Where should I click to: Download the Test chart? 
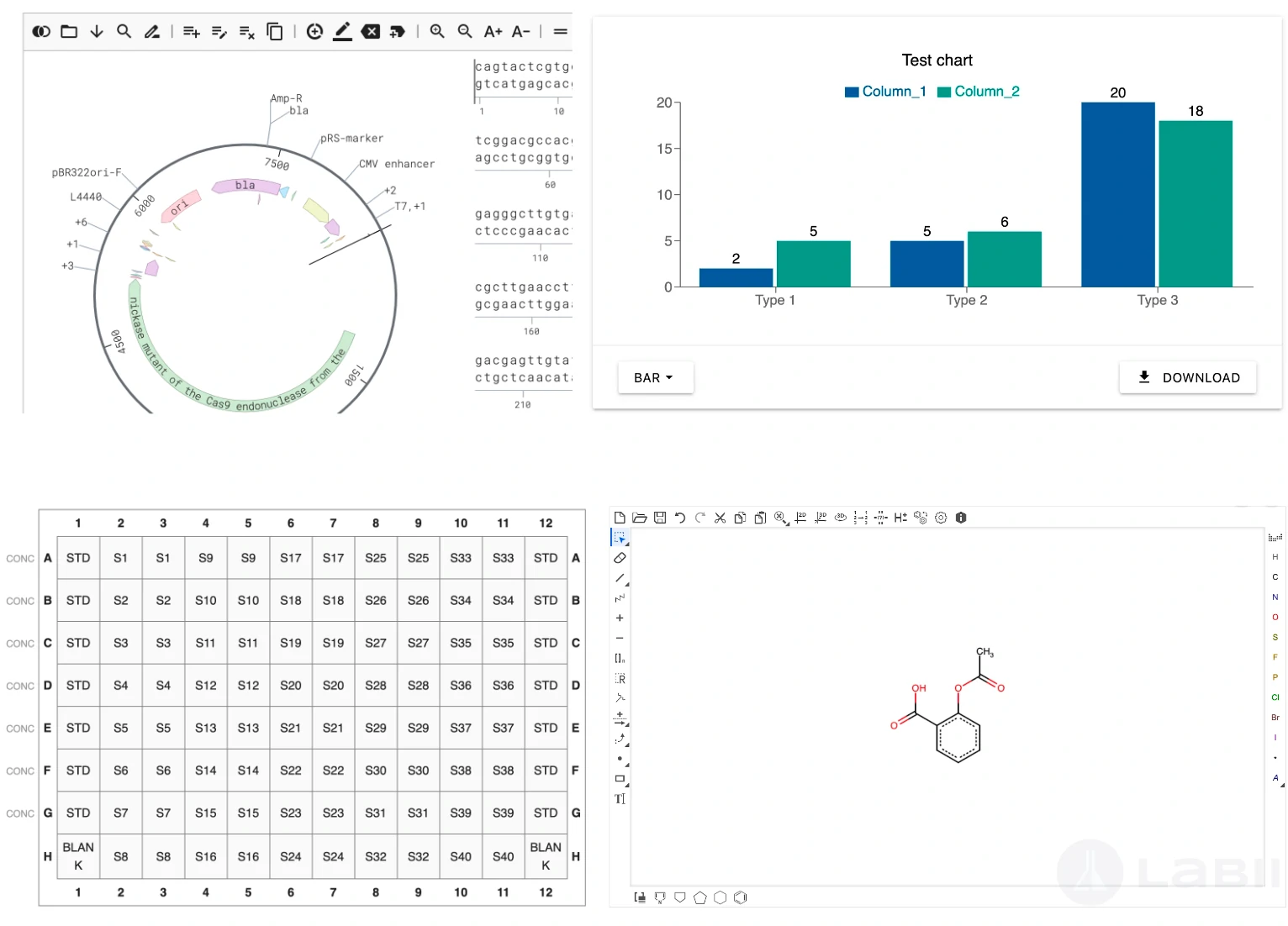point(1188,378)
